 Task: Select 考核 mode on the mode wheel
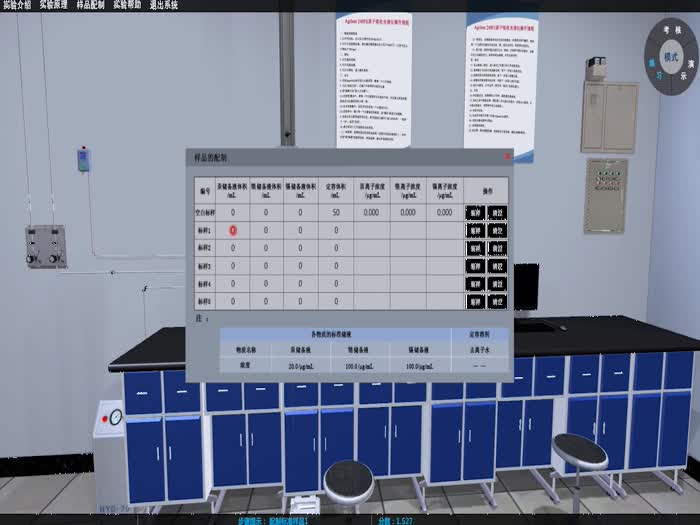(670, 31)
